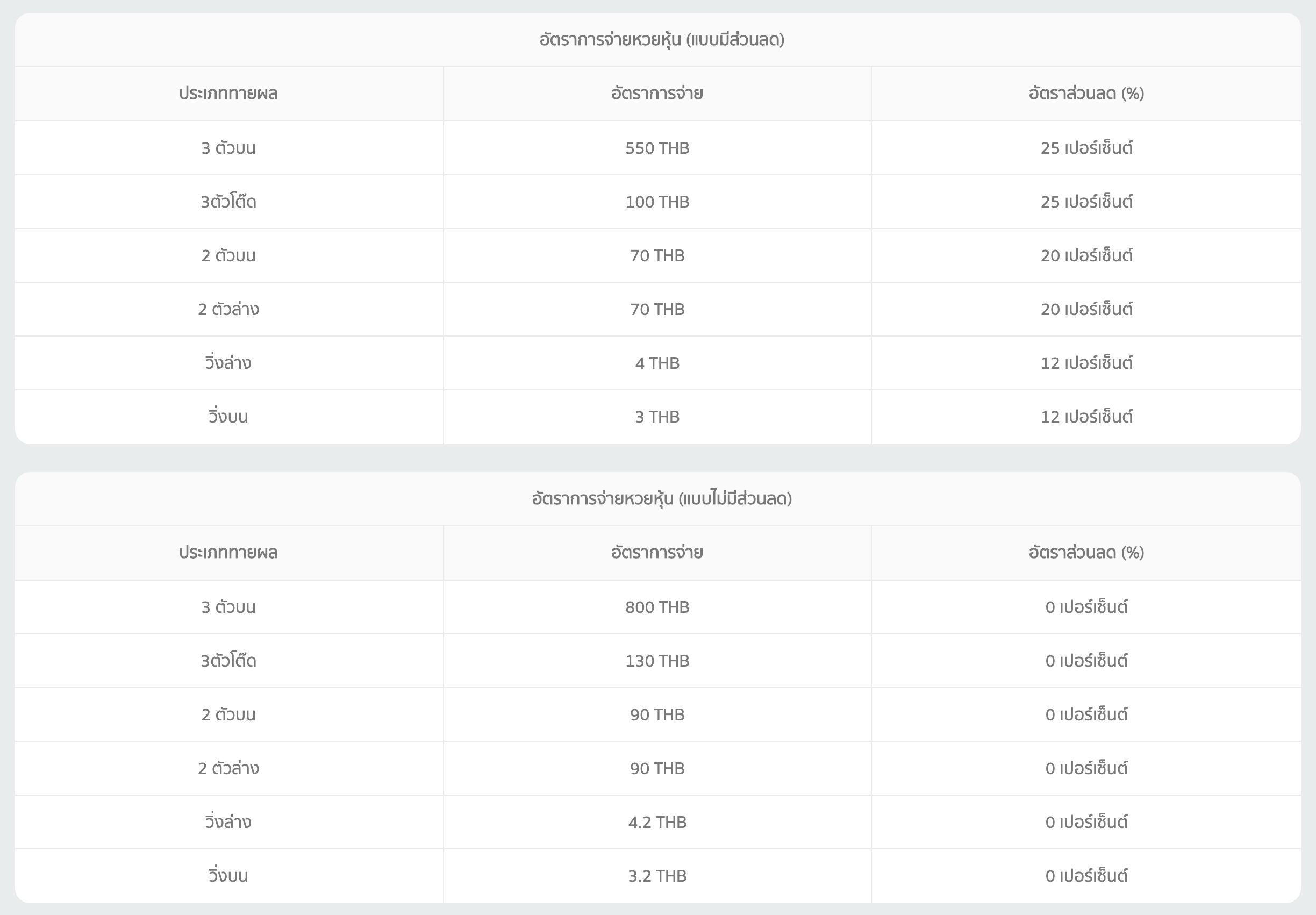Click 3ตัวโต๊ด row label in no-discount table
This screenshot has width=1316, height=915.
[228, 661]
